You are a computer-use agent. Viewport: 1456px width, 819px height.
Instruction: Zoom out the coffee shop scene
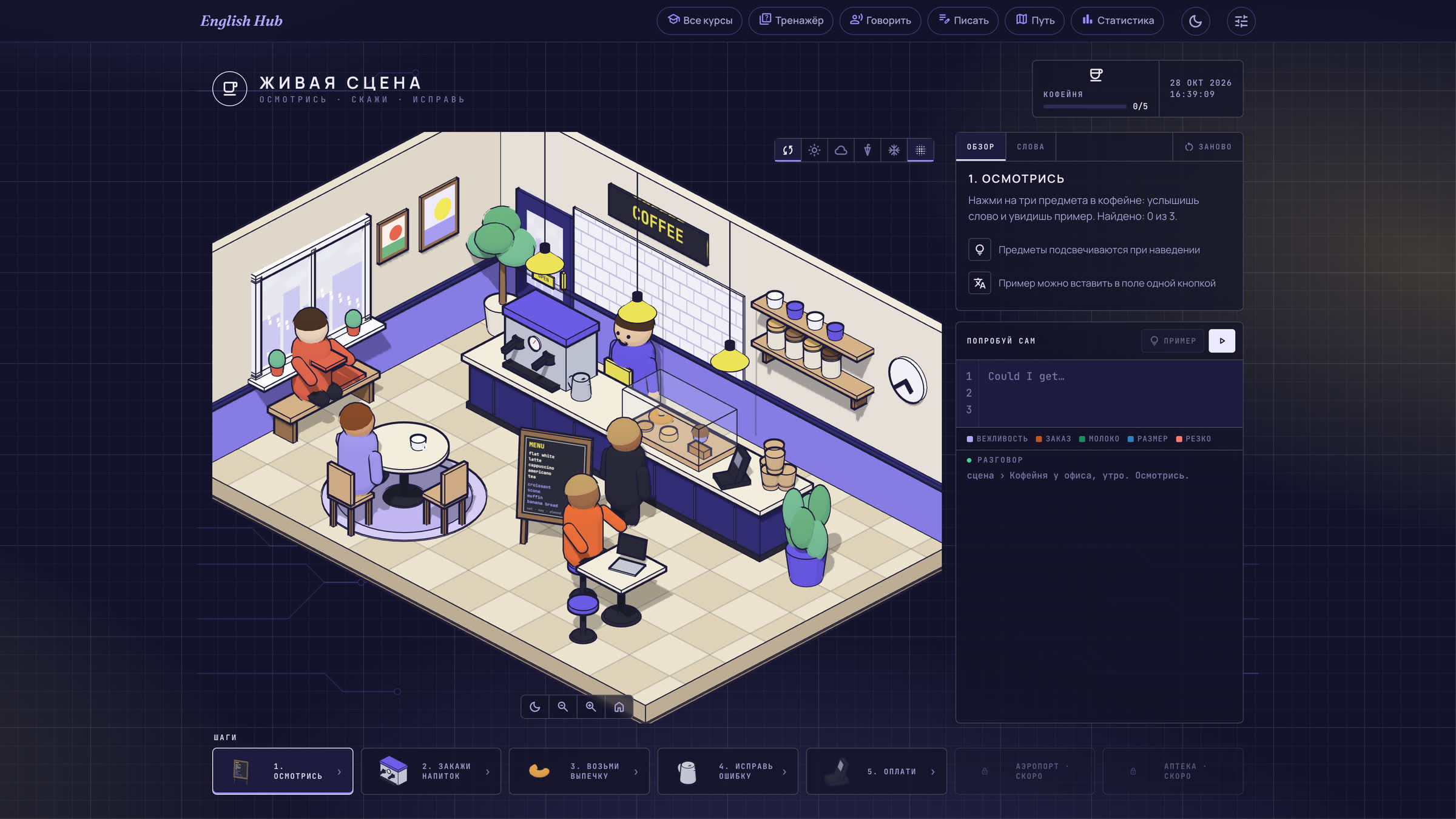(x=562, y=707)
